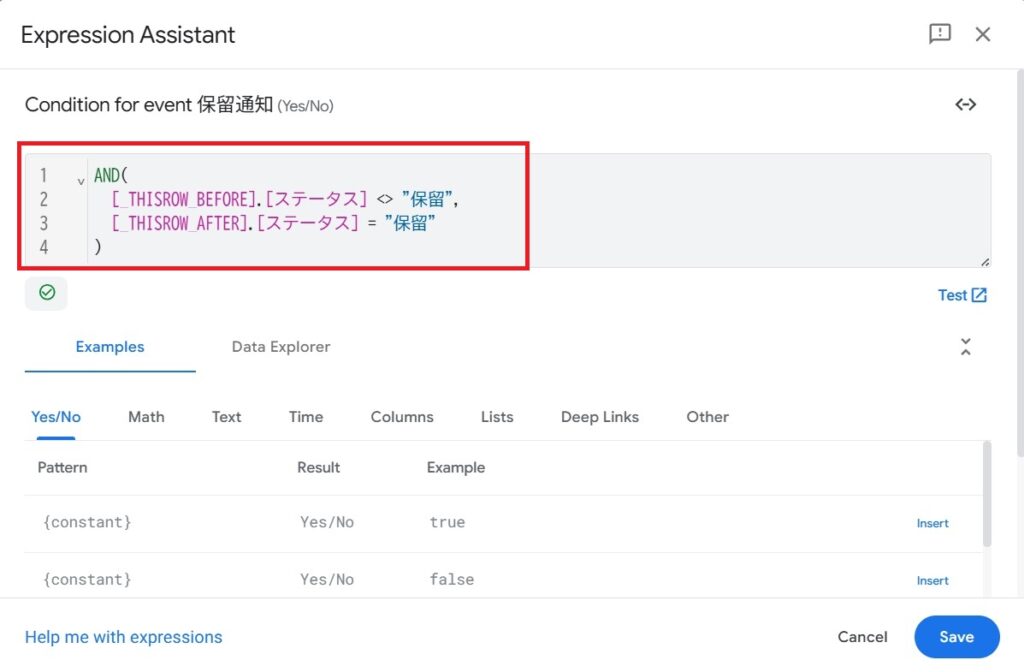
Task: Click the feedback icon in dialog header
Action: tap(940, 34)
